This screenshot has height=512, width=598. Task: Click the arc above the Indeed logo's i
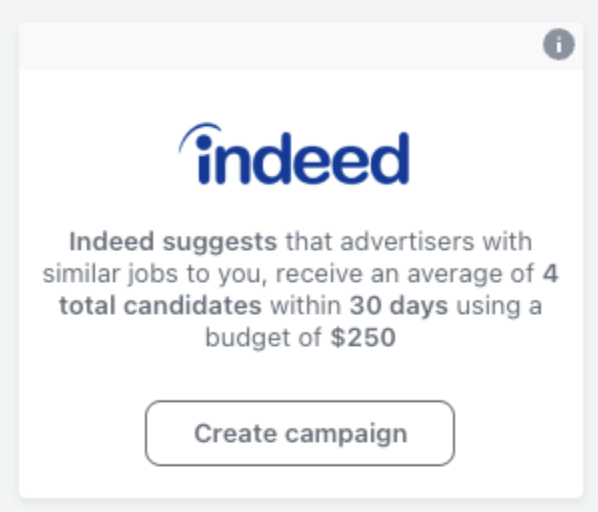pos(198,136)
